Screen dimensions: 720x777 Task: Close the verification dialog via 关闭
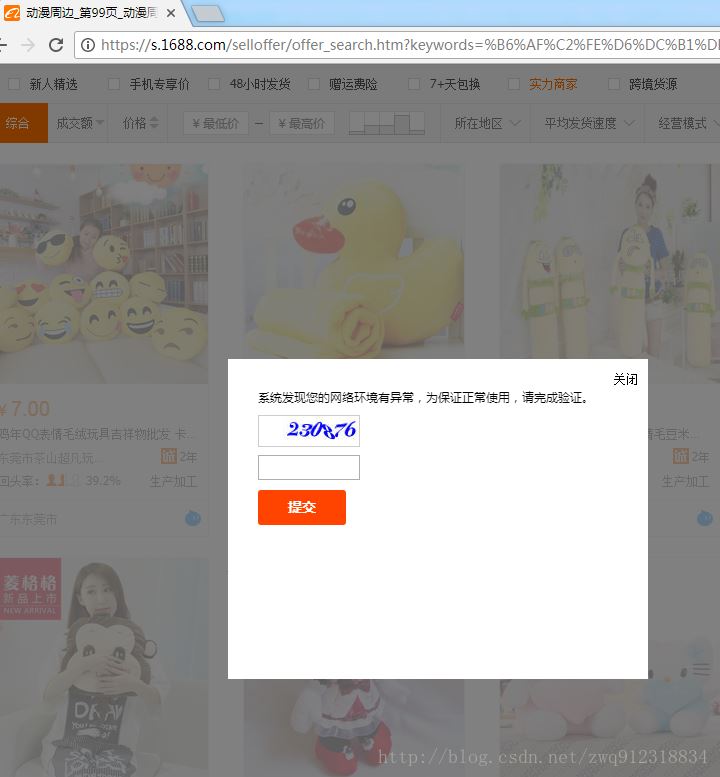(x=625, y=380)
